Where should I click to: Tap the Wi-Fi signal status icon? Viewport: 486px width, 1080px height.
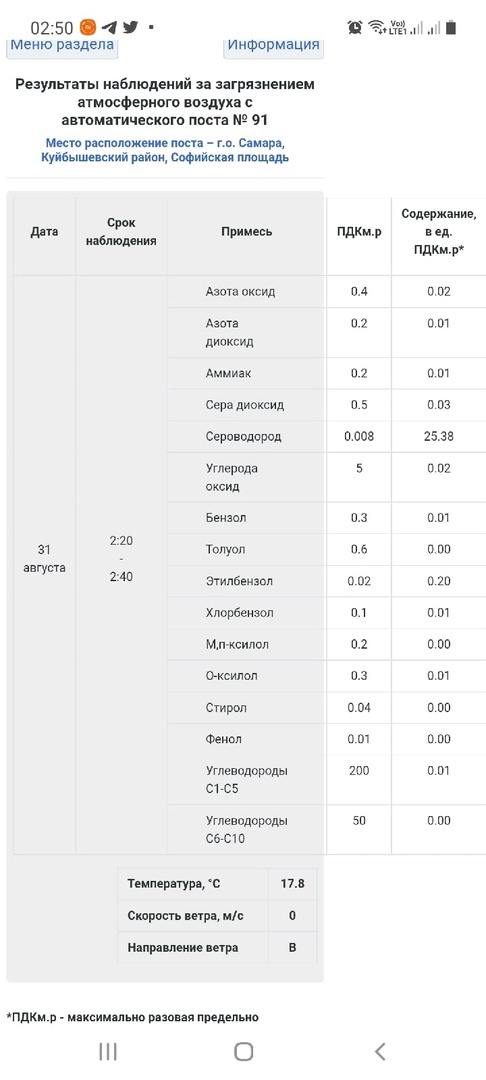(x=377, y=28)
